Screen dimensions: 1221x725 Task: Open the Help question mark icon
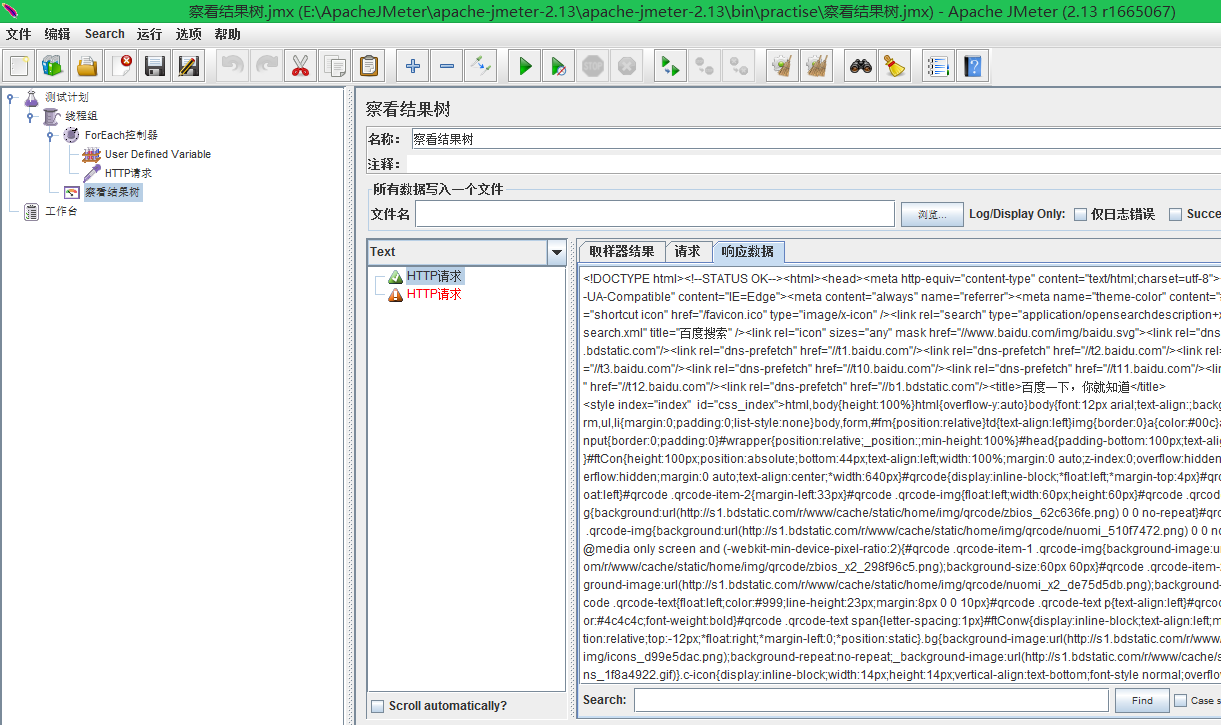[972, 67]
